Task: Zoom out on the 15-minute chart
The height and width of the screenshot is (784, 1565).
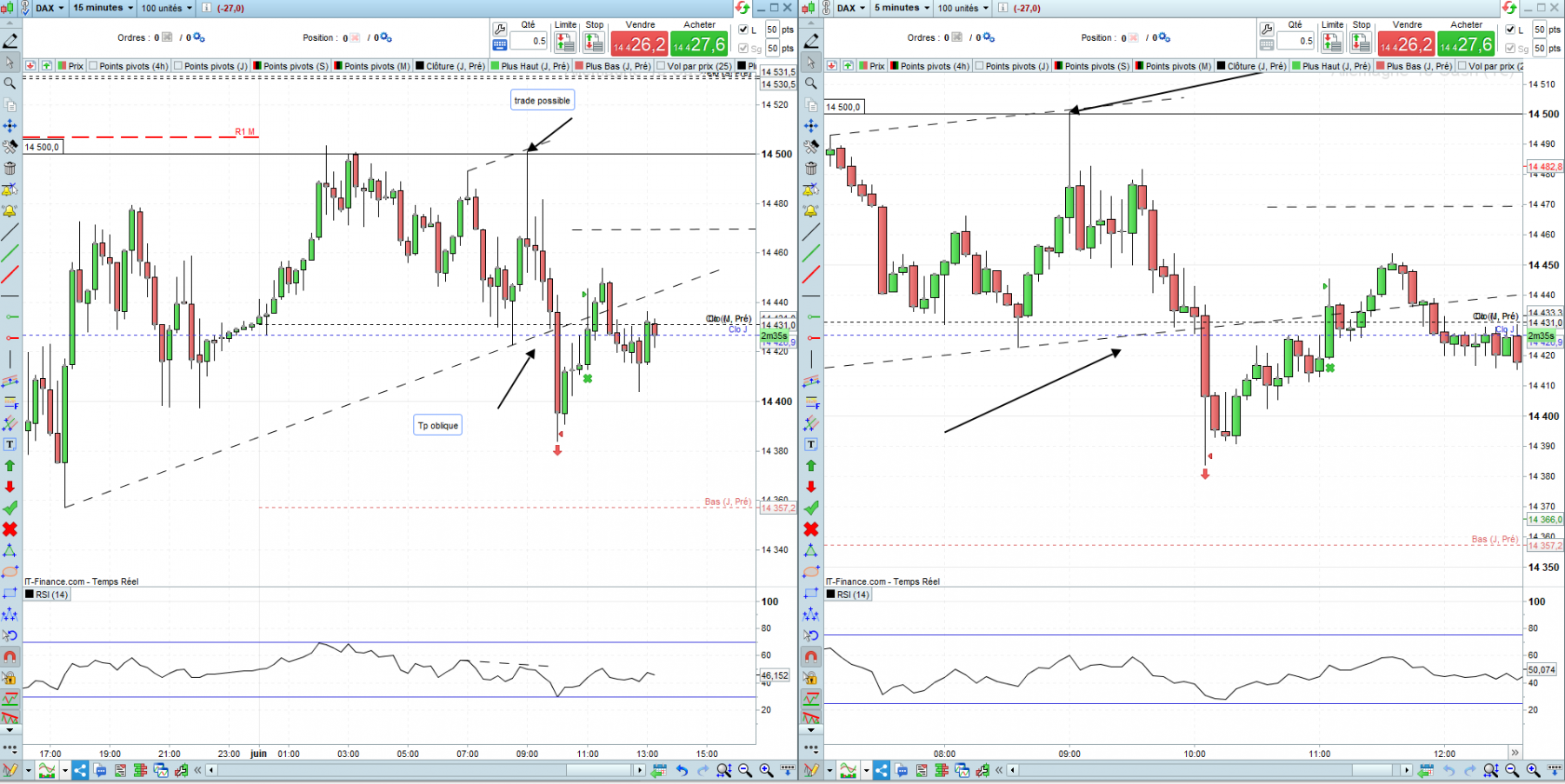Action: pos(745,770)
